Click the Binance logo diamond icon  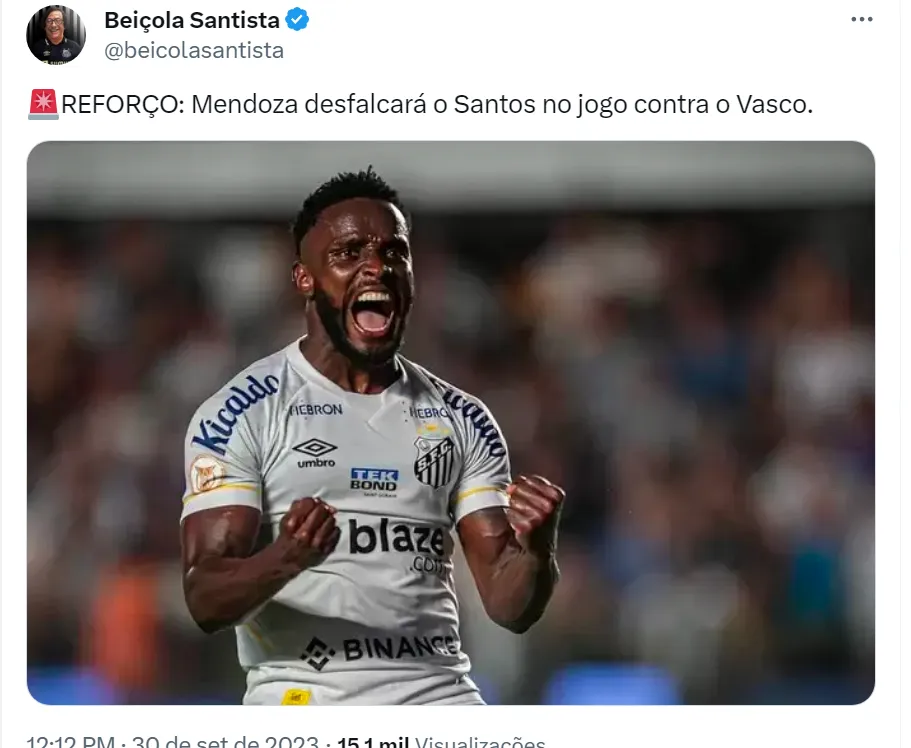tap(318, 653)
